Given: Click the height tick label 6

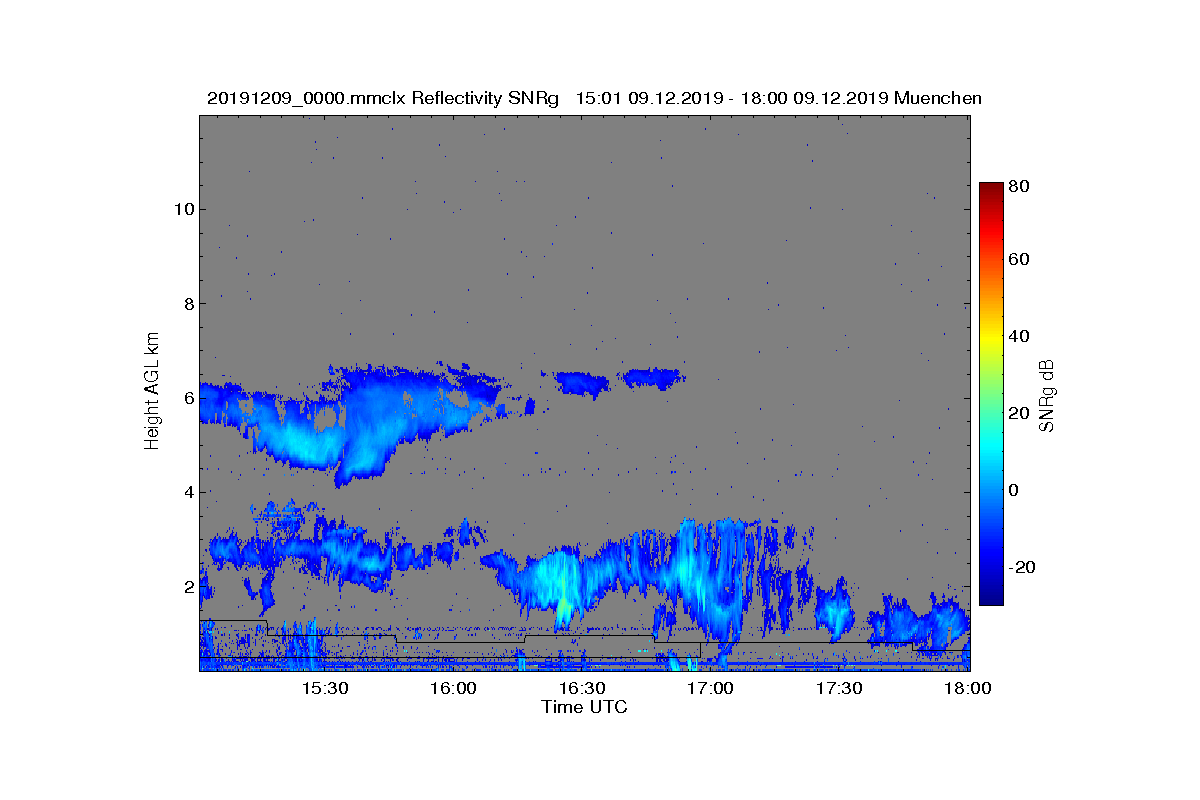Looking at the screenshot, I should 187,397.
